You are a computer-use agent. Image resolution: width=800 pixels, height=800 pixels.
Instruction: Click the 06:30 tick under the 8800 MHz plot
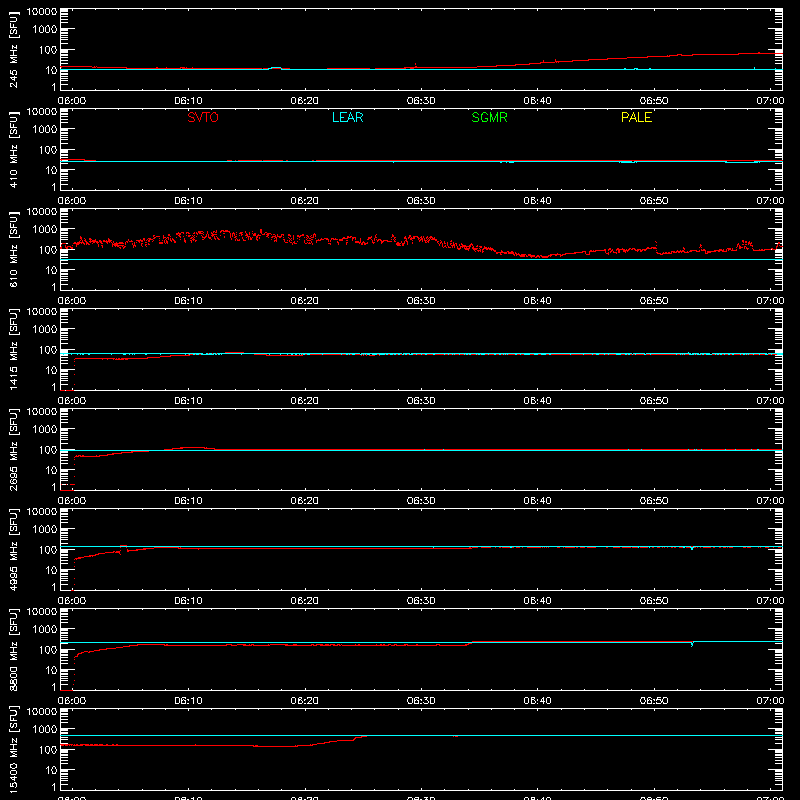421,701
